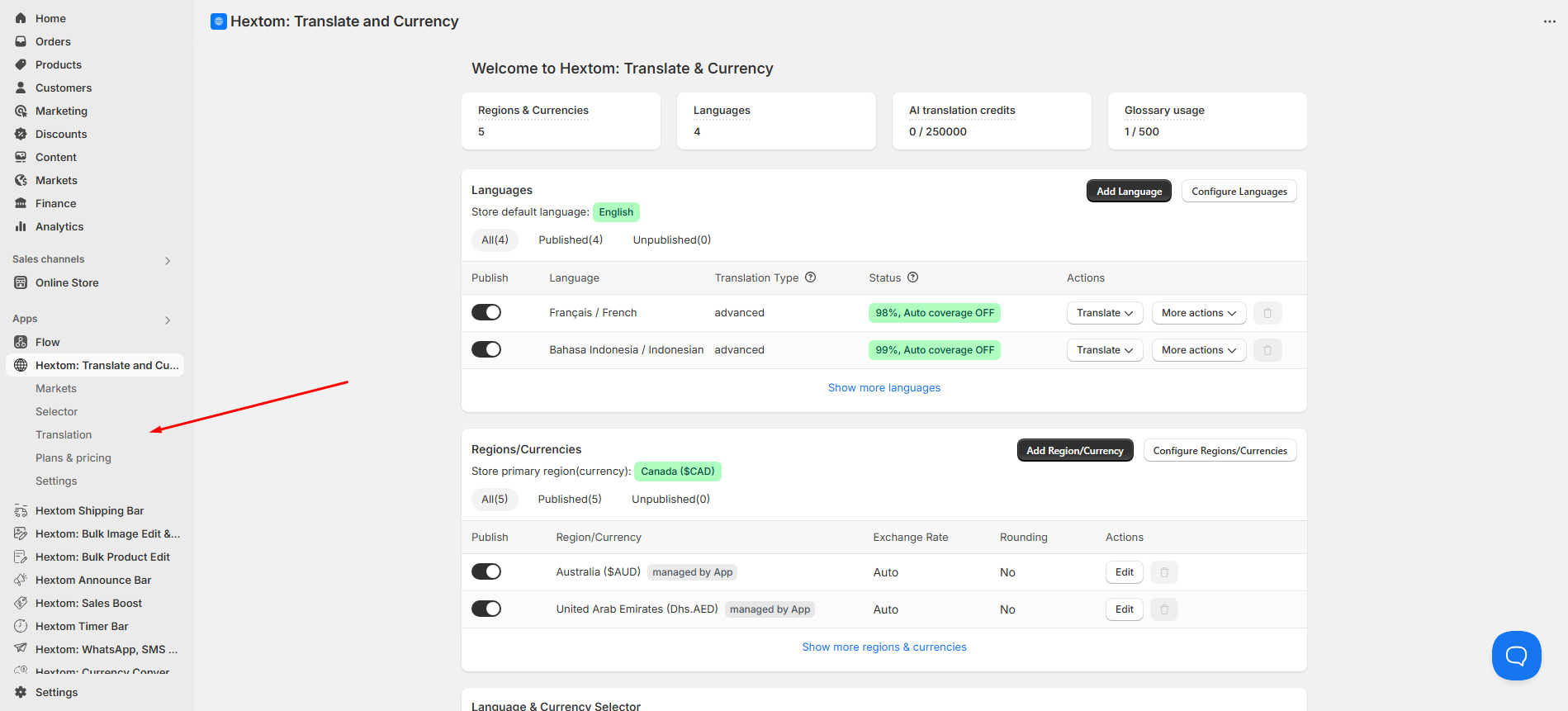This screenshot has height=711, width=1568.
Task: Select the Published(4) languages tab
Action: [x=571, y=239]
